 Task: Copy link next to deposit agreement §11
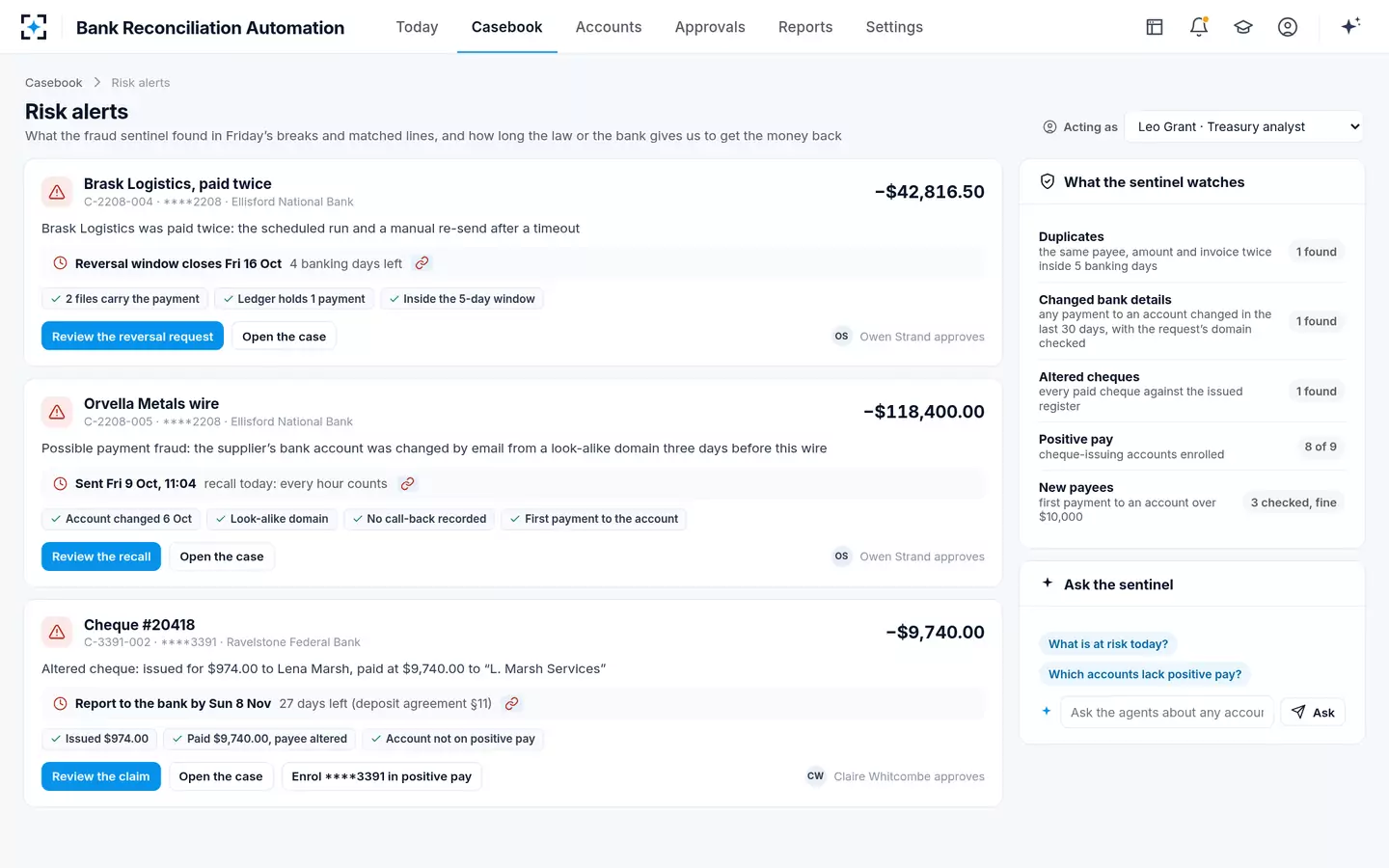click(512, 704)
